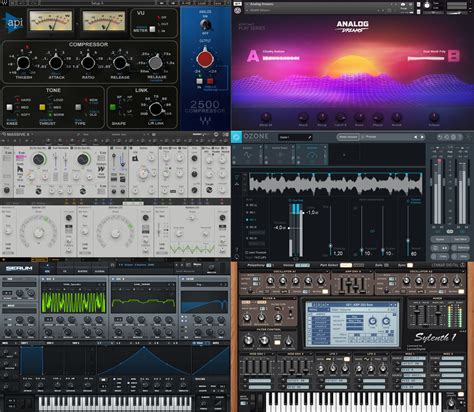Click the black RELEASE knob on API 2500
The image size is (474, 412).
point(120,62)
